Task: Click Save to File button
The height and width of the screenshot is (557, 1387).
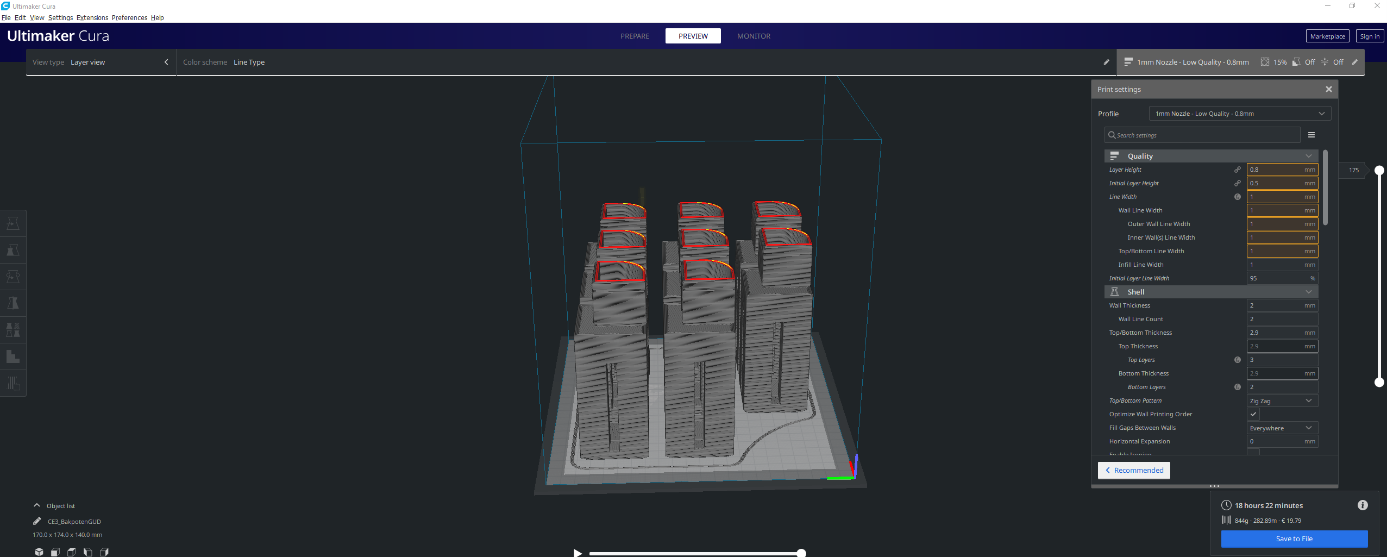Action: click(x=1294, y=538)
